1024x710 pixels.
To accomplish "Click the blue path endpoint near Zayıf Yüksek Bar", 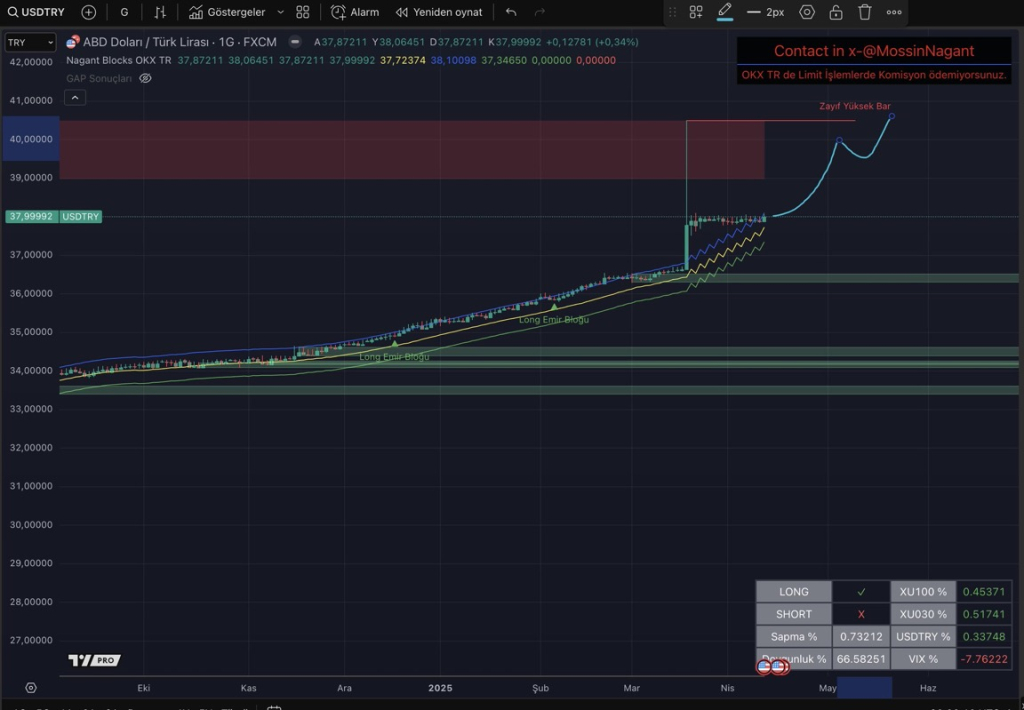I will tap(891, 116).
